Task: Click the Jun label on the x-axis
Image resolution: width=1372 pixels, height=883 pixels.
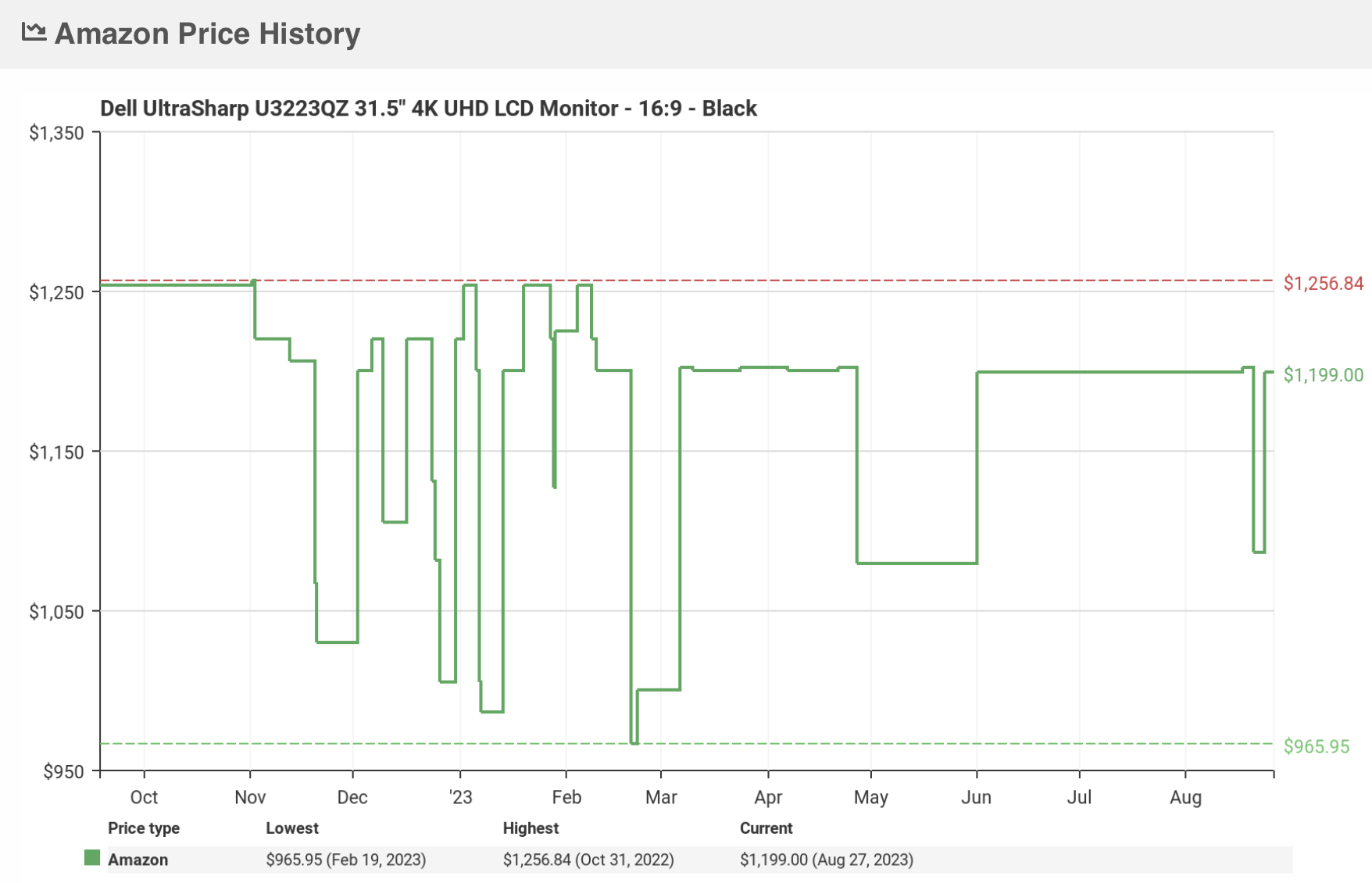Action: [976, 797]
